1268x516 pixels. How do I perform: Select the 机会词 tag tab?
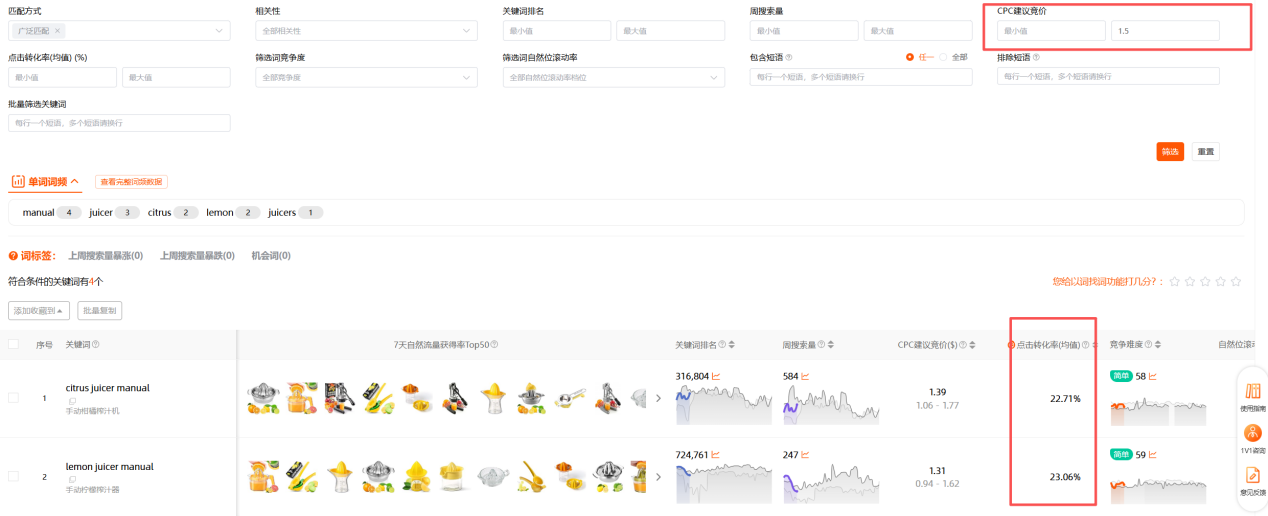coord(270,256)
